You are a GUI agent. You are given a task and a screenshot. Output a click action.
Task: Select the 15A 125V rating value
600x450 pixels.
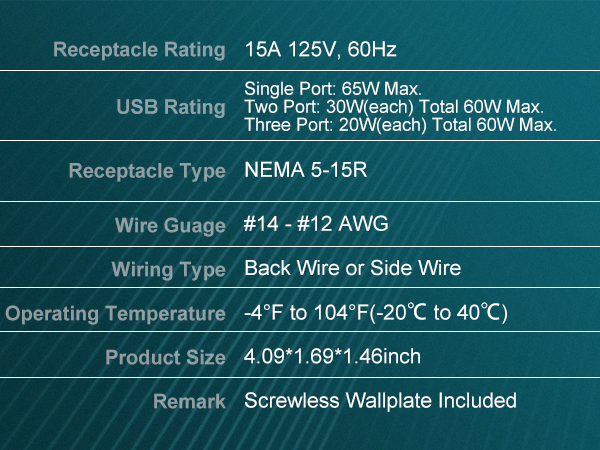click(x=297, y=50)
